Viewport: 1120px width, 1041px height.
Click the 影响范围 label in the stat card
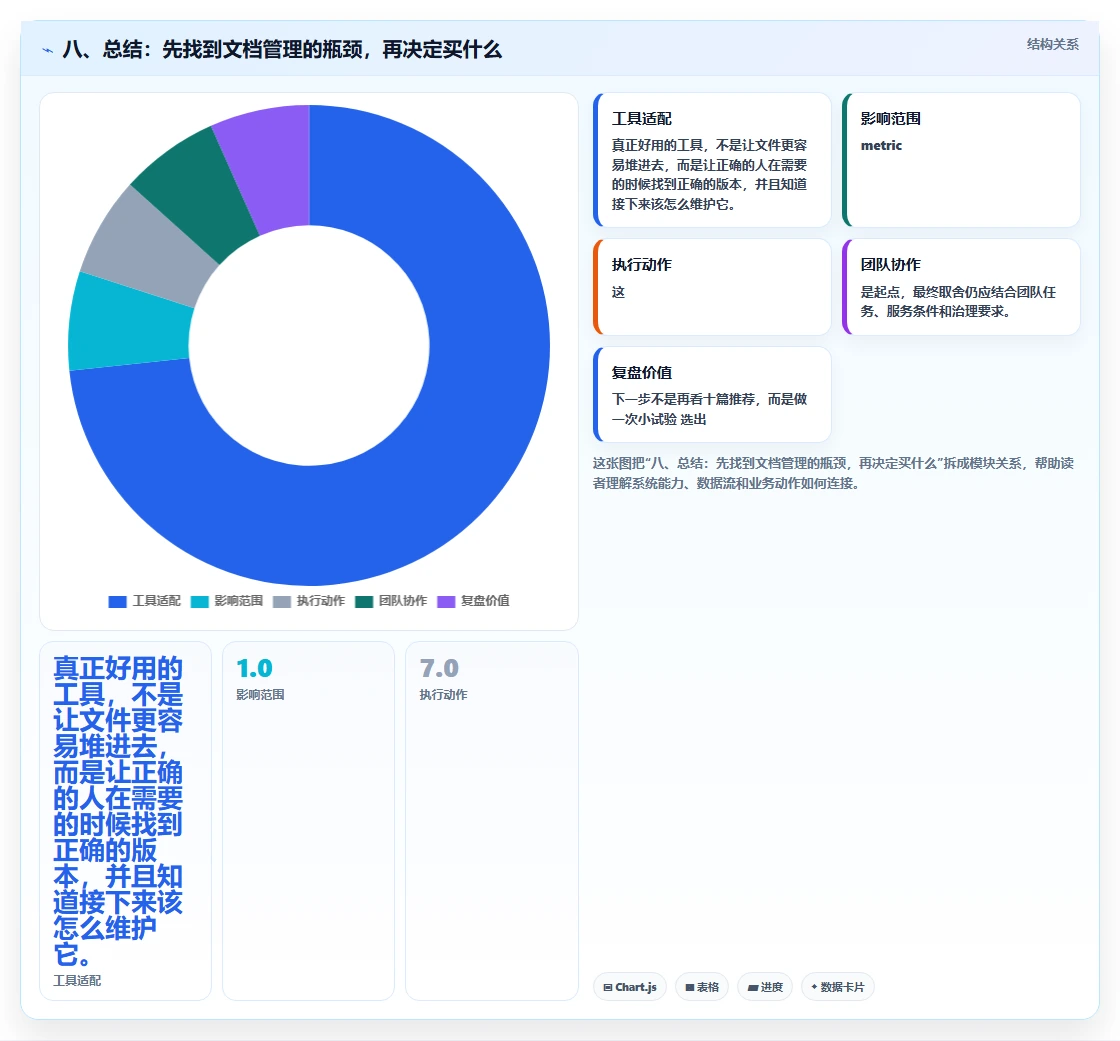[x=261, y=694]
